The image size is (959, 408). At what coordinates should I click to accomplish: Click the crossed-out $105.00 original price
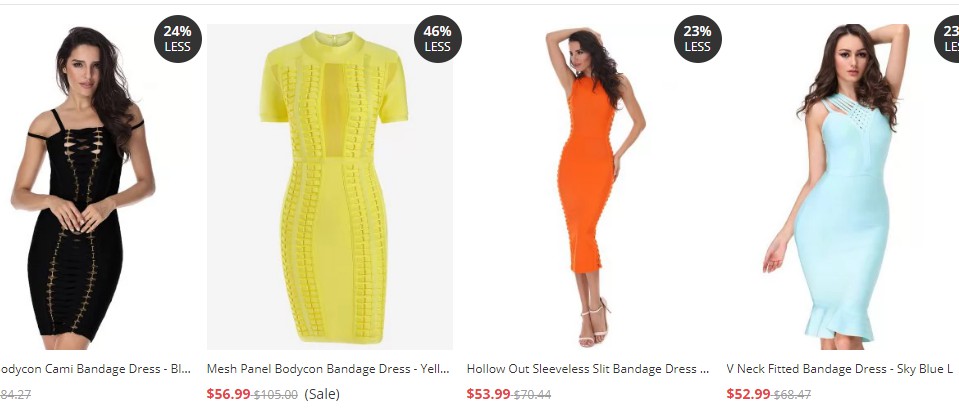click(276, 395)
